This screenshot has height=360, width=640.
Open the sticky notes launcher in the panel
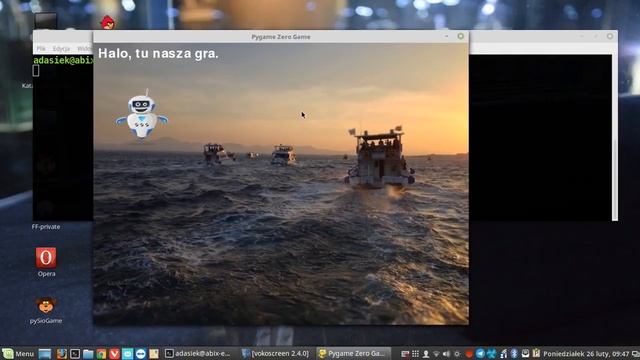click(x=153, y=353)
